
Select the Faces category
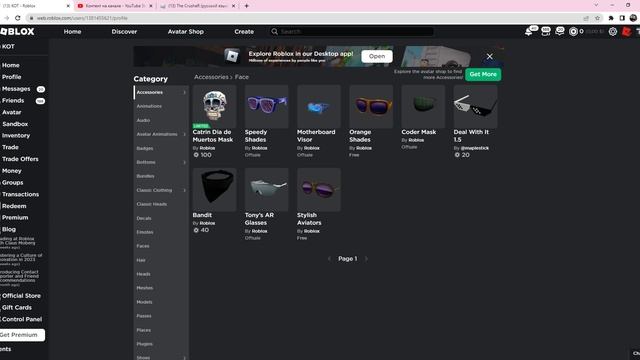[x=143, y=246]
